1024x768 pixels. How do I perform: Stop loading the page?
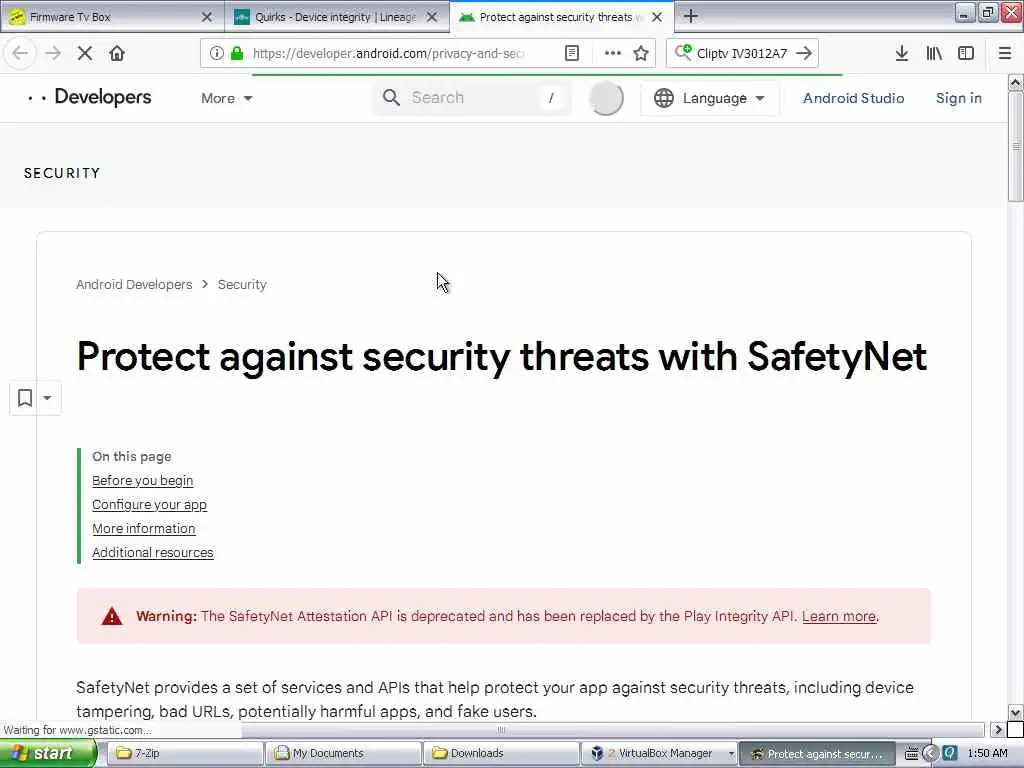(85, 53)
